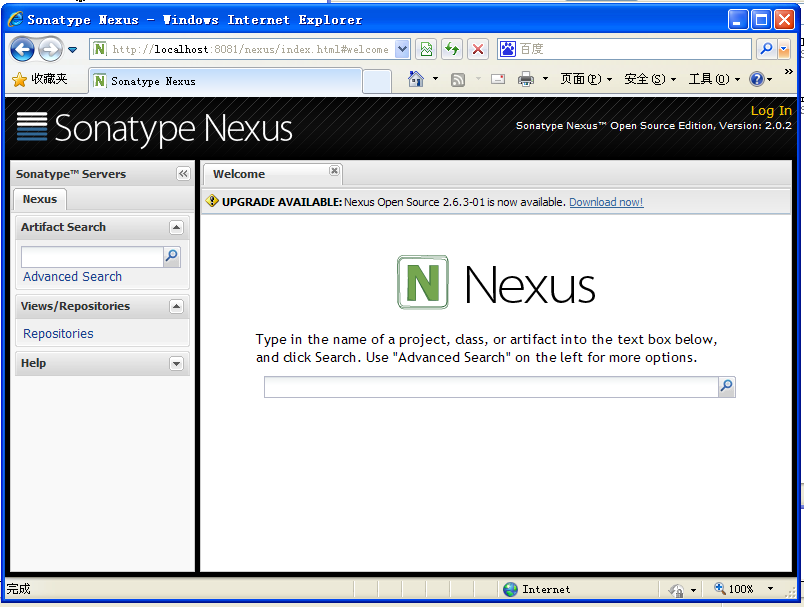The height and width of the screenshot is (607, 804).
Task: Refresh the page with the green arrows
Action: pos(452,49)
